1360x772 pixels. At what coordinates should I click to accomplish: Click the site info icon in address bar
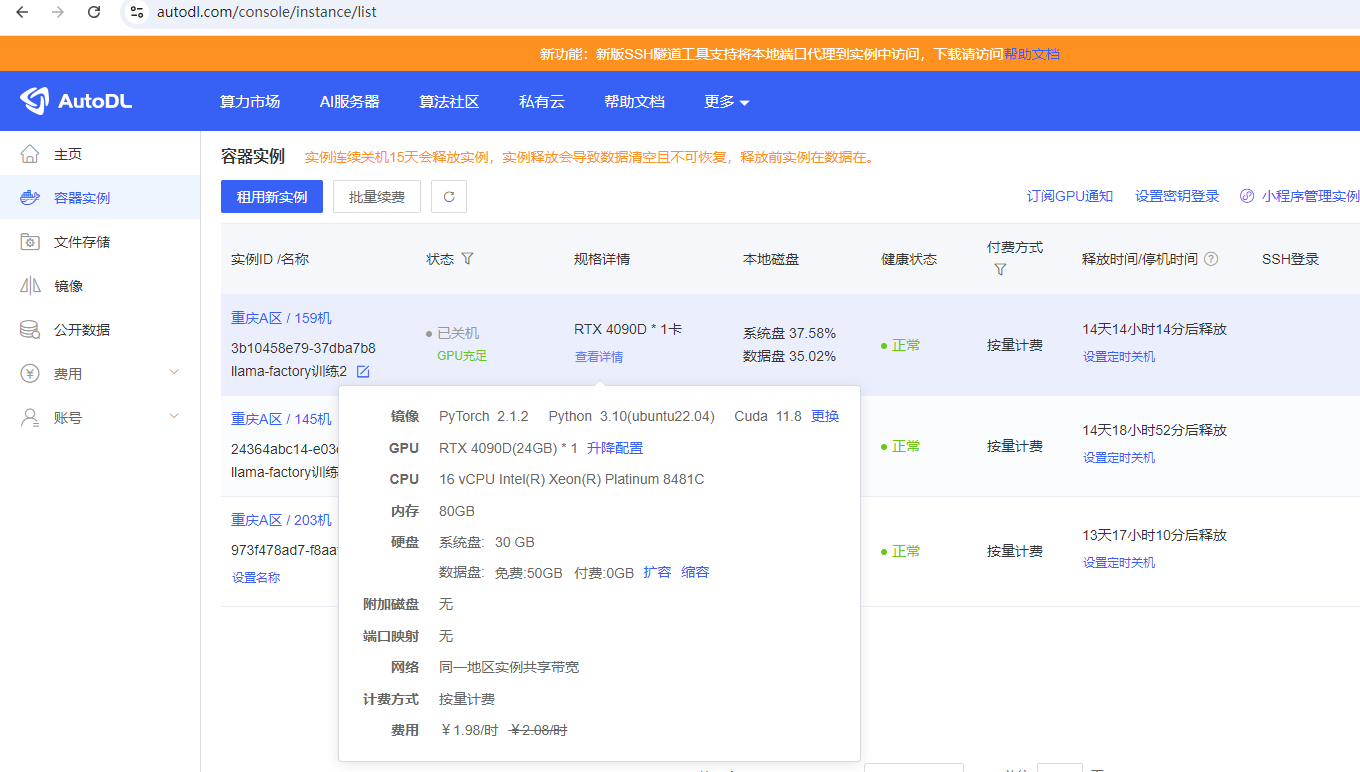tap(137, 13)
